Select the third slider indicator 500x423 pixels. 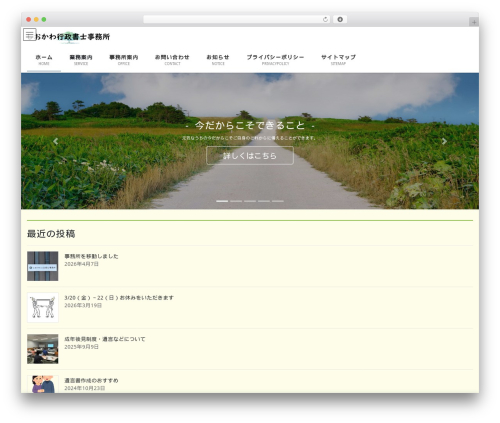[250, 201]
